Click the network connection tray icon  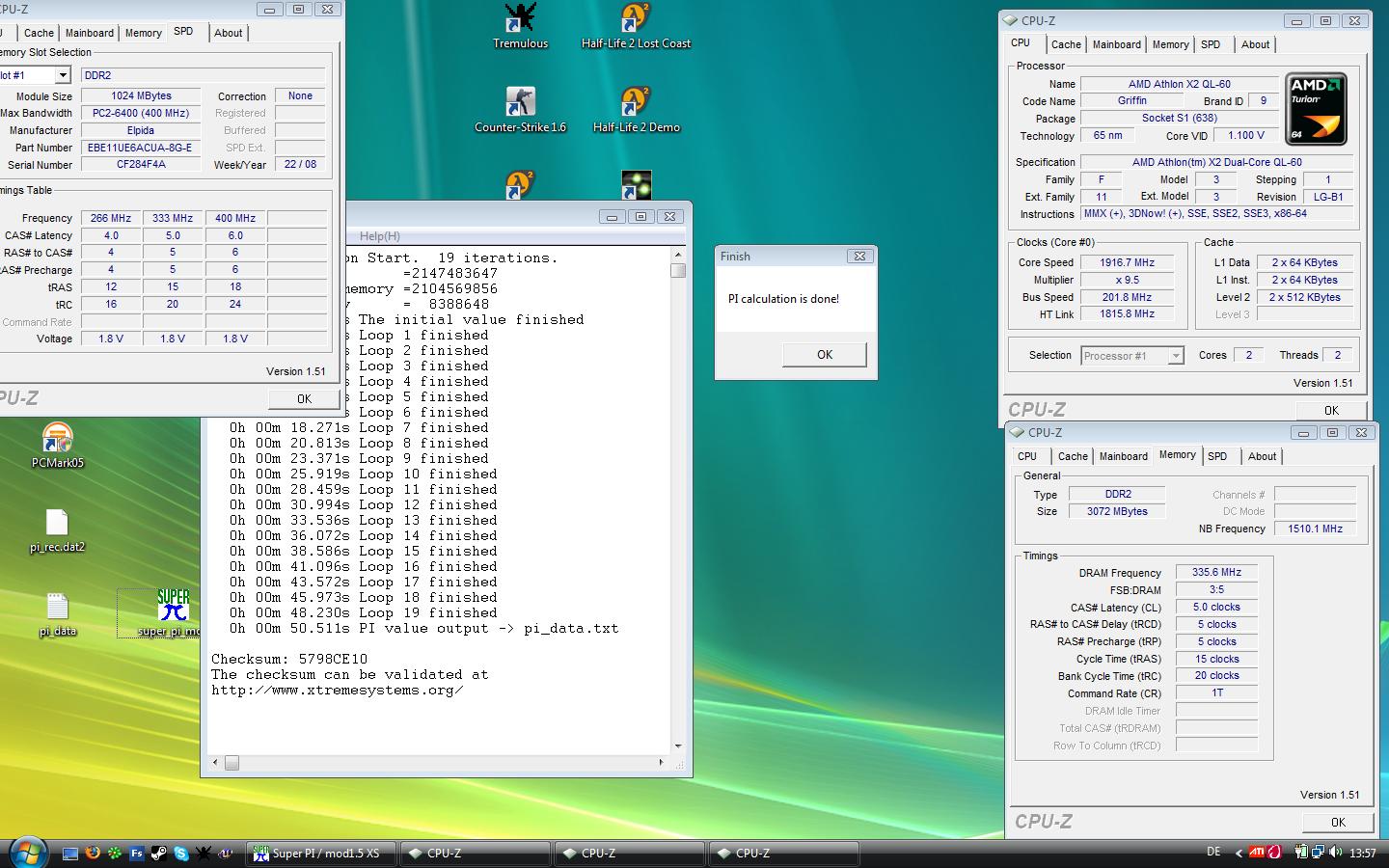pos(1317,853)
